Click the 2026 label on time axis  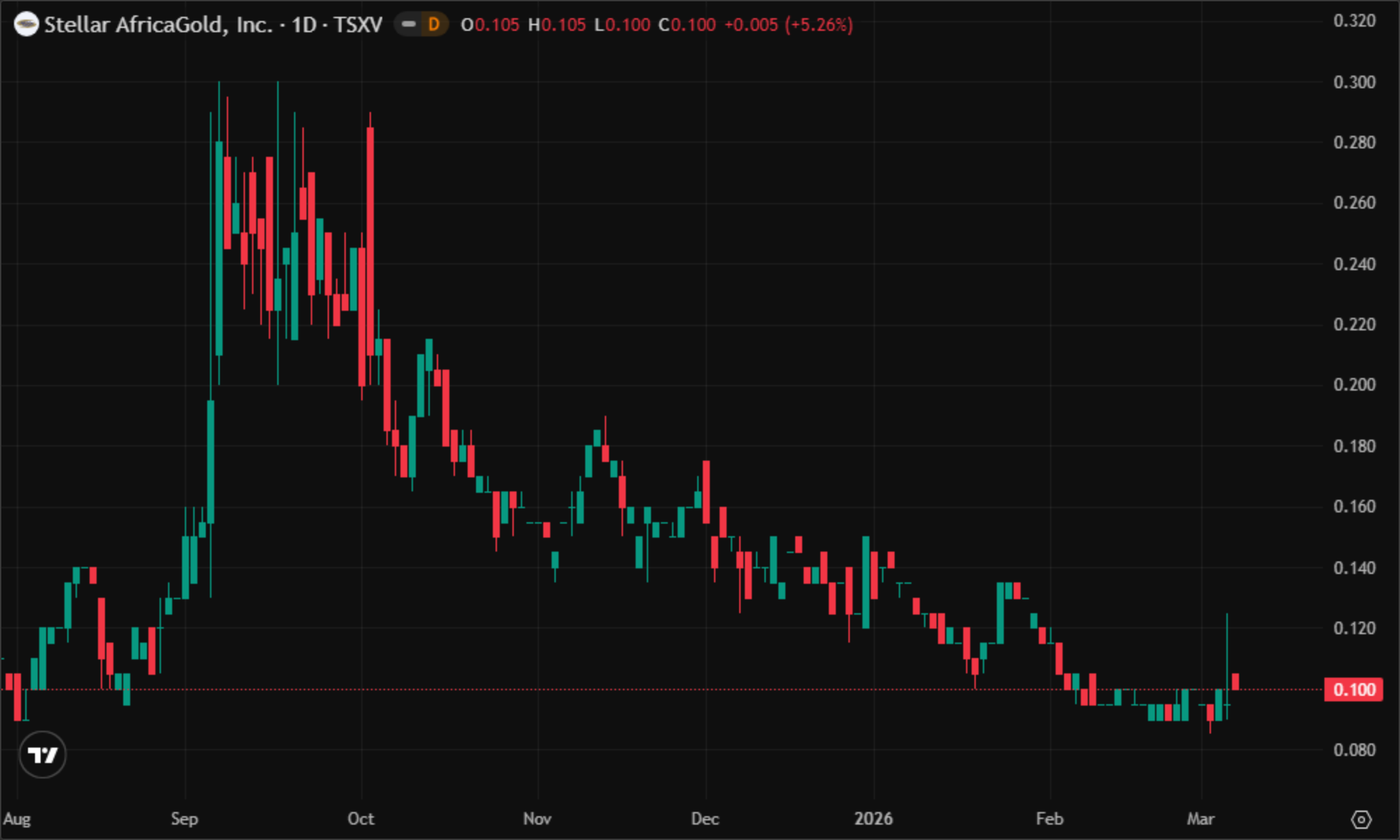873,819
